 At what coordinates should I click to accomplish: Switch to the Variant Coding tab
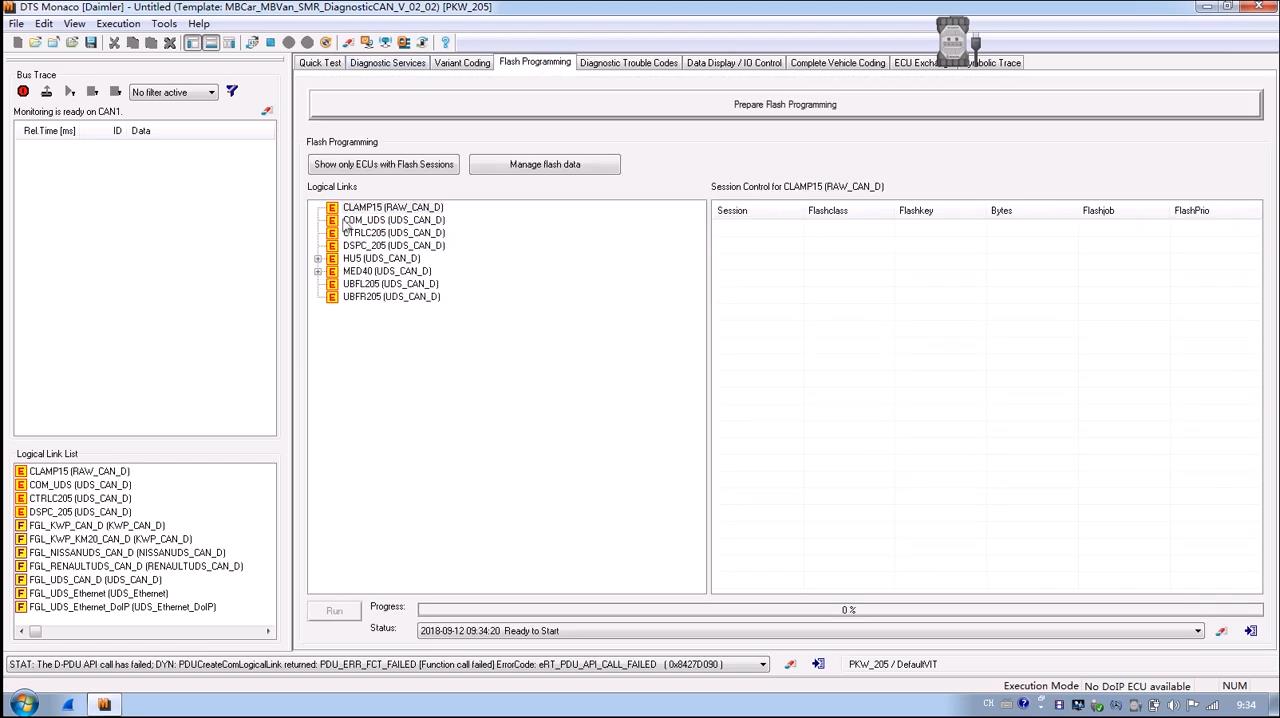tap(462, 63)
